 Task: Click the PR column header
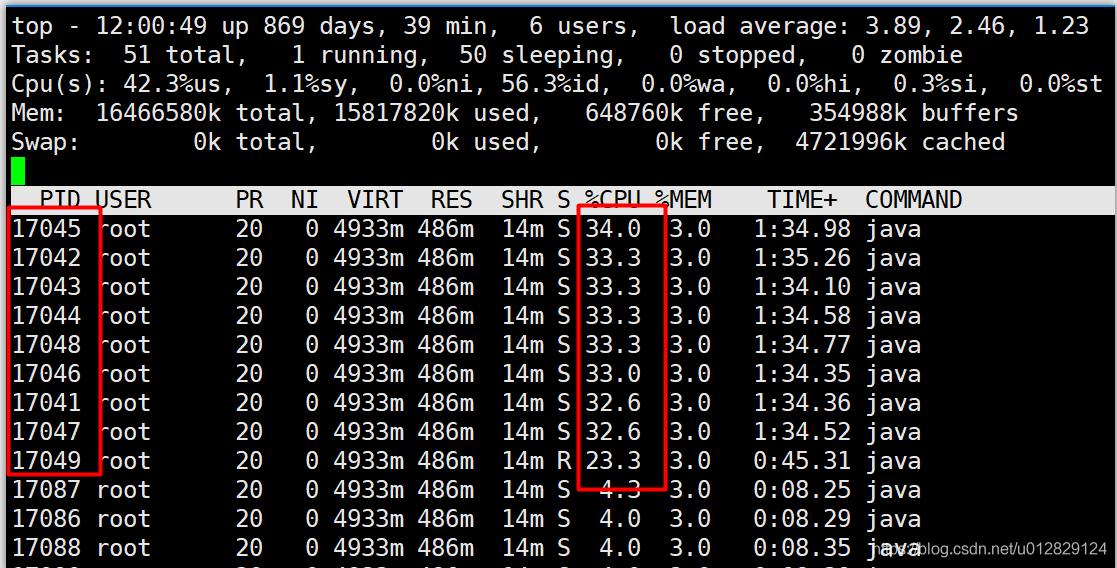[x=249, y=200]
